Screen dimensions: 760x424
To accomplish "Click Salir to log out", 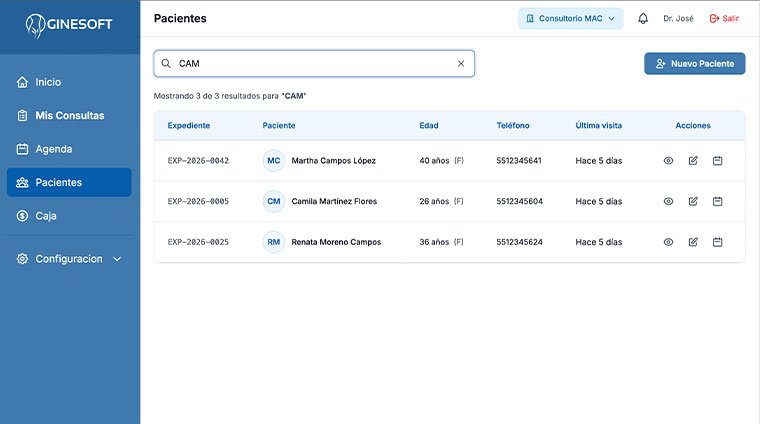I will pos(724,18).
